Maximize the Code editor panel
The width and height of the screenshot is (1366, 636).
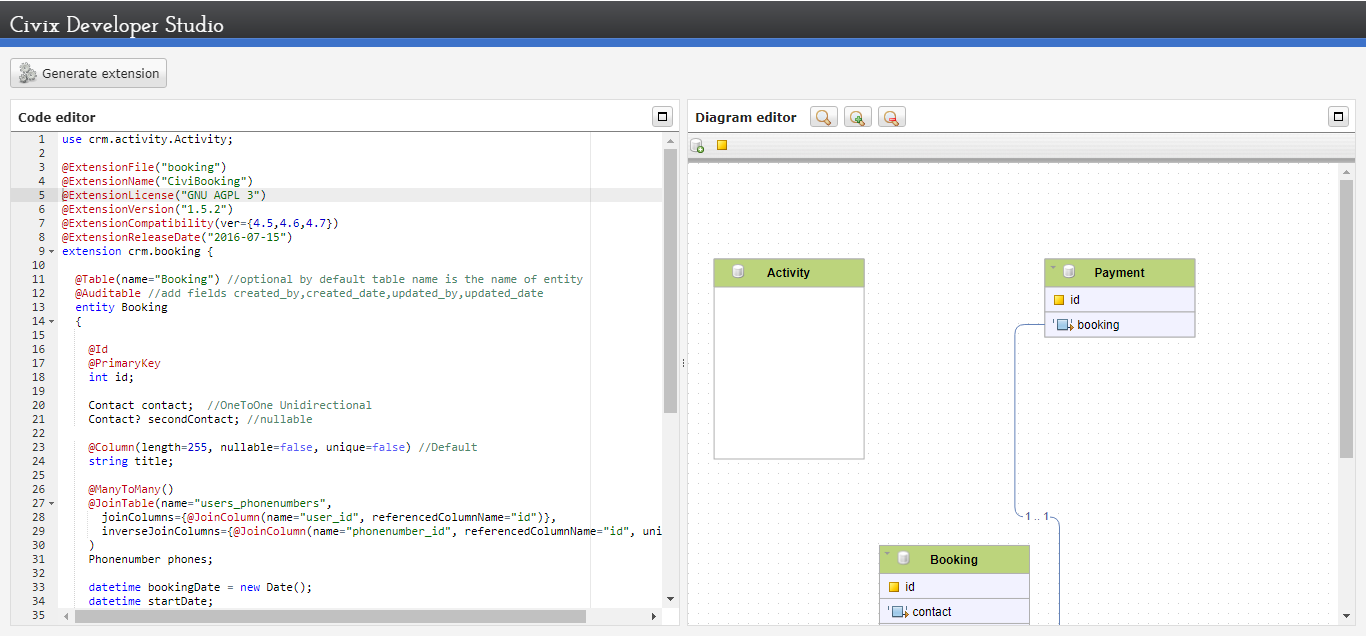coord(662,117)
